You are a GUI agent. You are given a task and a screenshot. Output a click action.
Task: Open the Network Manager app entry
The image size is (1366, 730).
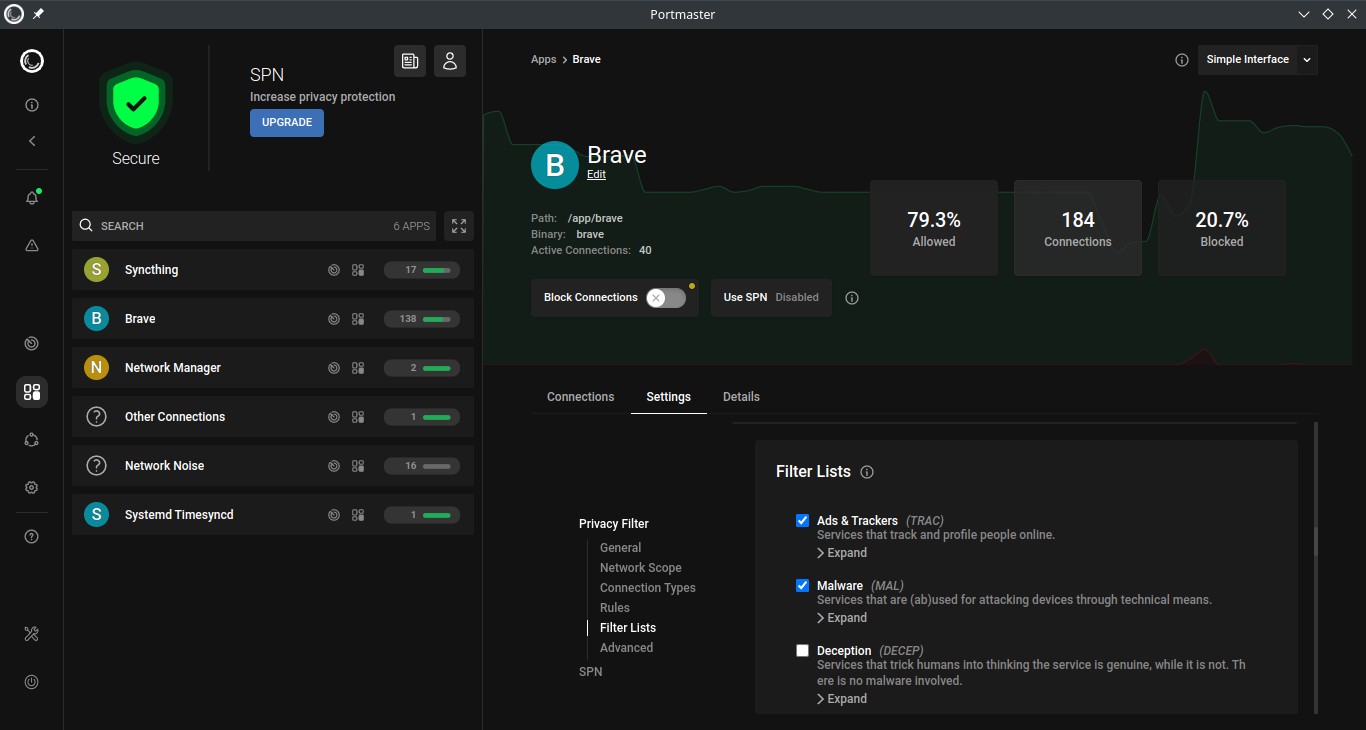273,368
